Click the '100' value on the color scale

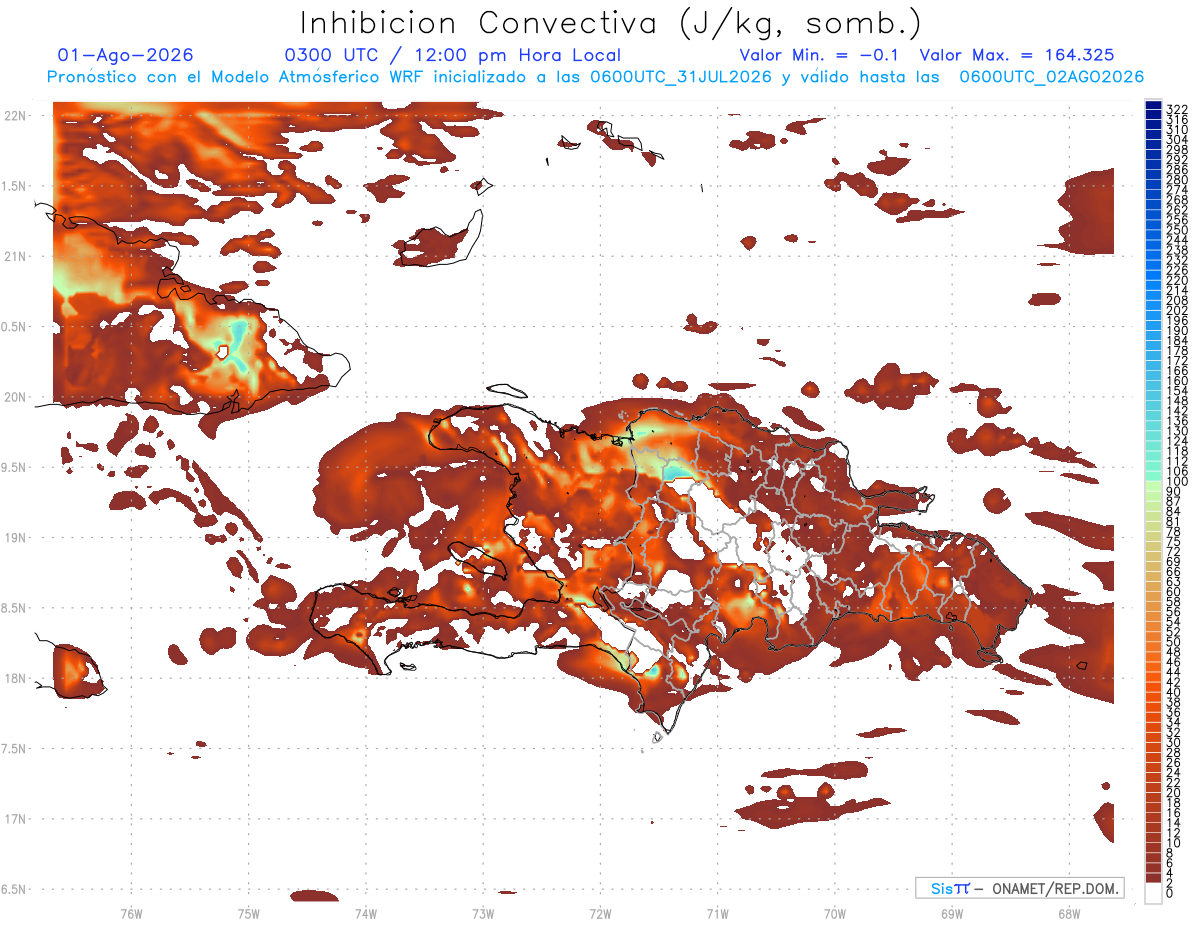pyautogui.click(x=1176, y=483)
